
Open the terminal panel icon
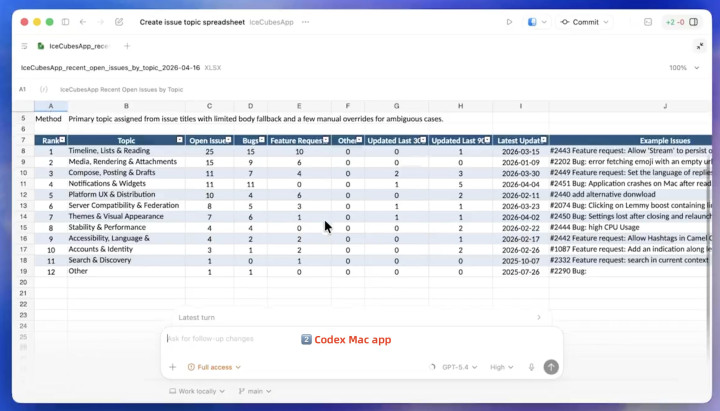(x=648, y=22)
